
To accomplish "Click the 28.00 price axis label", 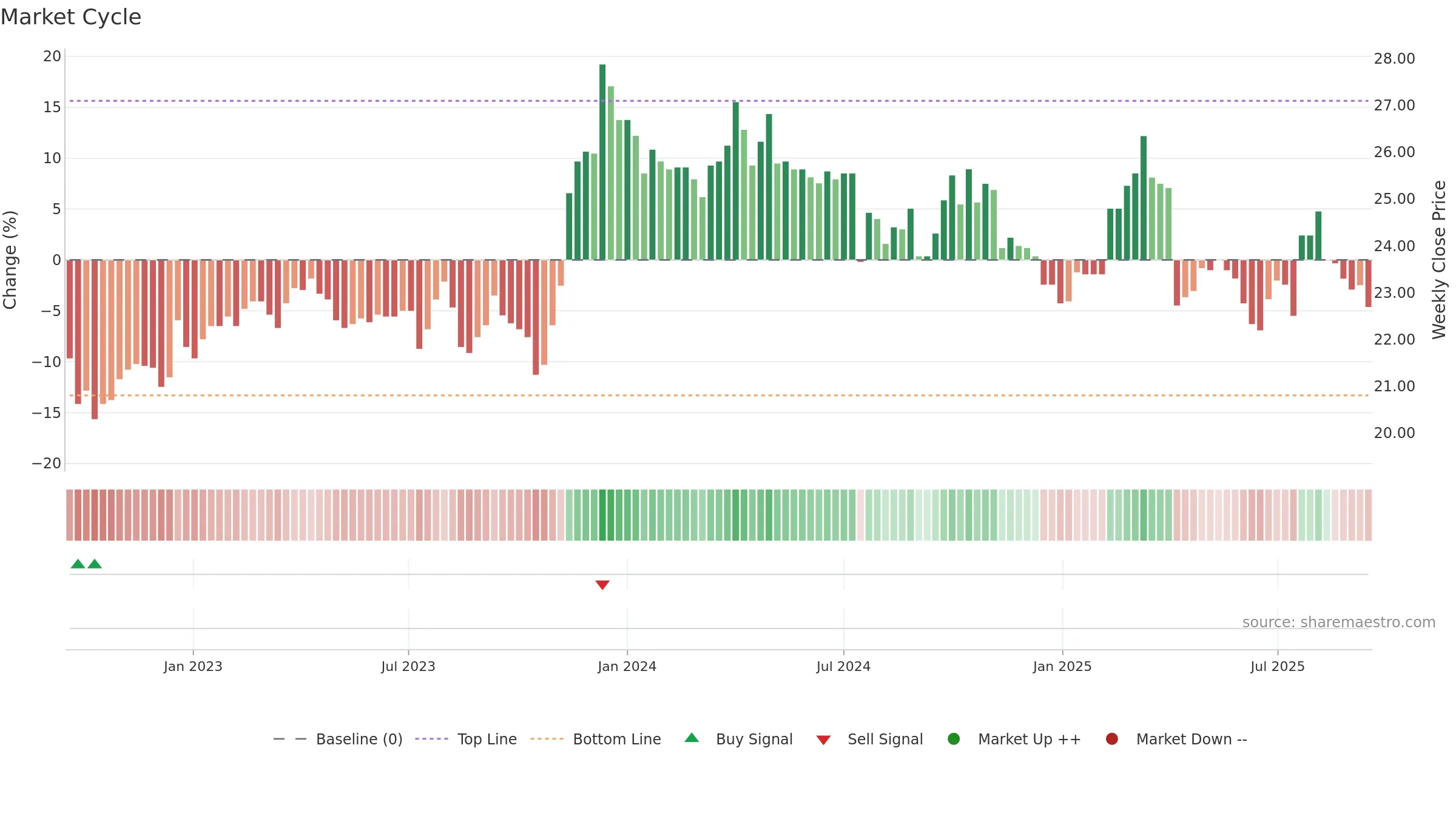I will click(1394, 59).
